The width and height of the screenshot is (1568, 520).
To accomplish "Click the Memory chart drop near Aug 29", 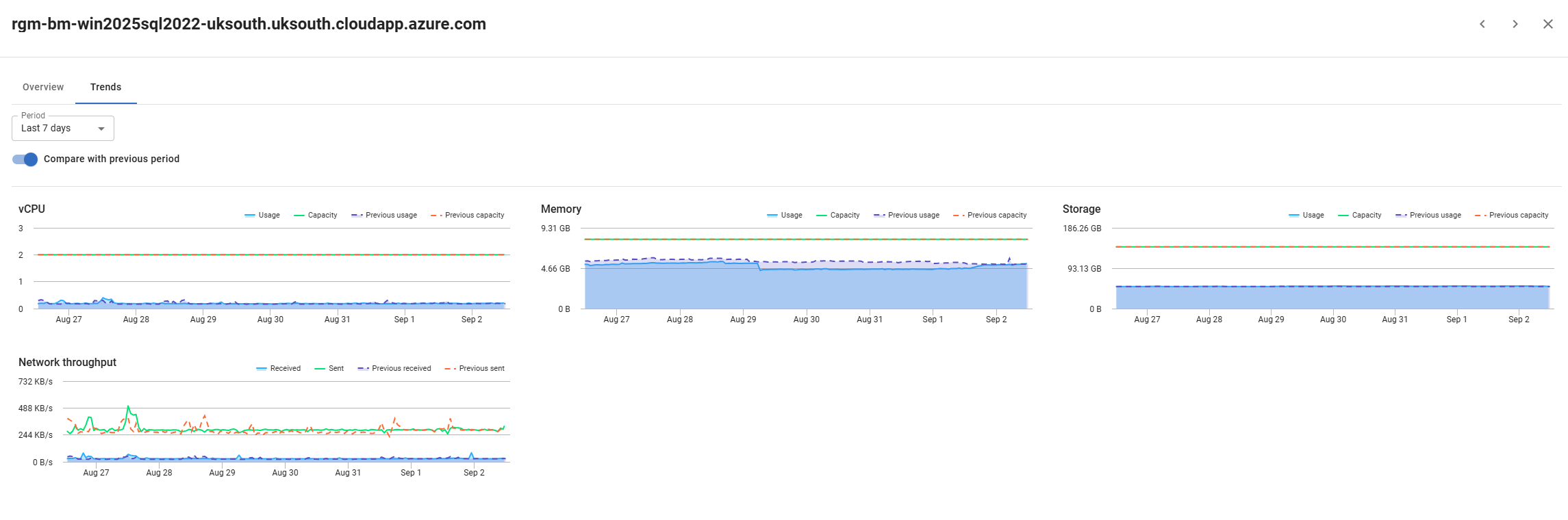I will coord(759,267).
